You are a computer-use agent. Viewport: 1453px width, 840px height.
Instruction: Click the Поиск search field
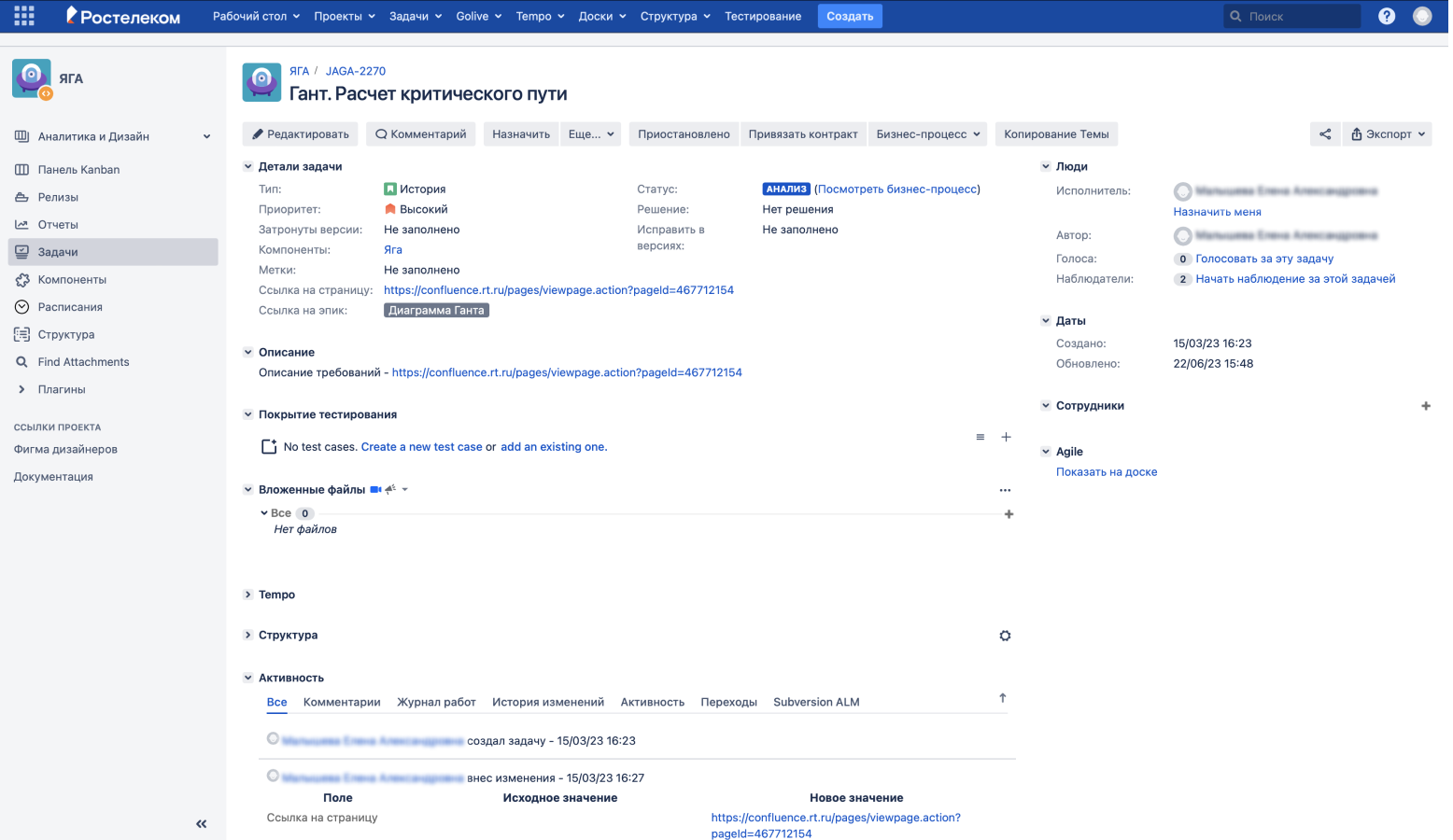click(x=1292, y=16)
